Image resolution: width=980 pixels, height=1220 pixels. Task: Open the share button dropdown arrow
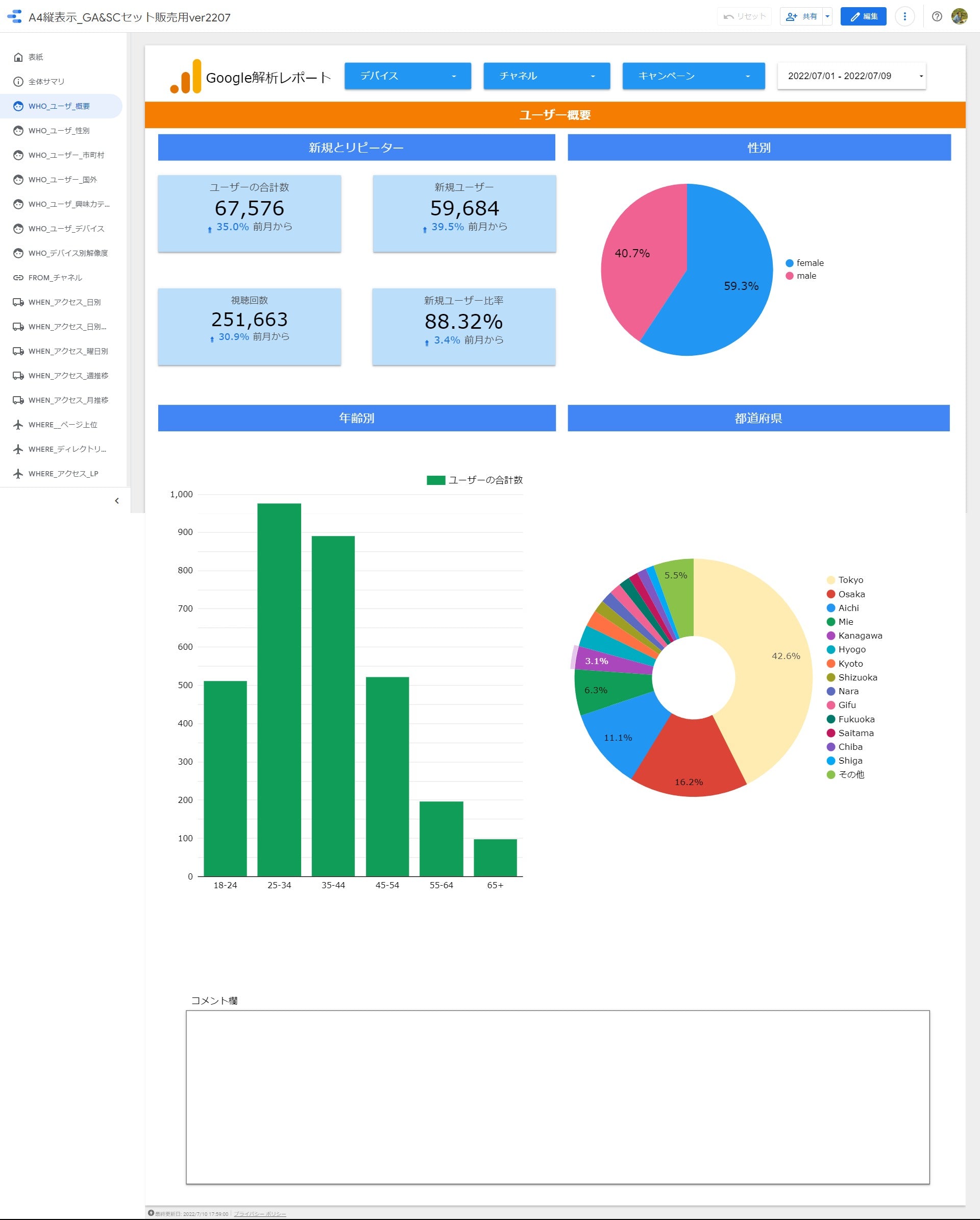(827, 16)
